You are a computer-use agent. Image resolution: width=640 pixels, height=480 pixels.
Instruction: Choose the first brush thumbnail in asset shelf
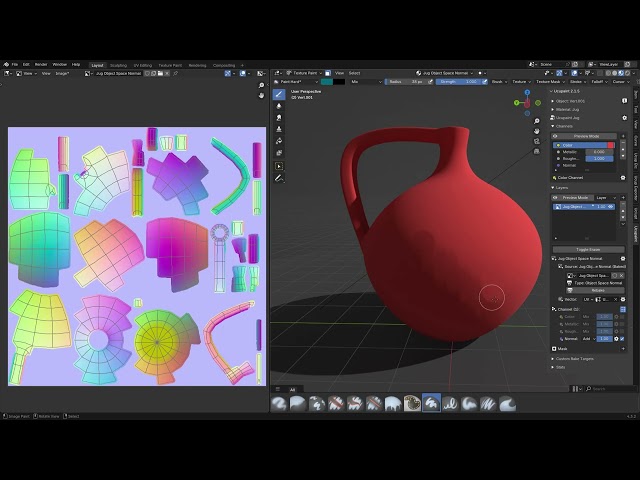coord(279,403)
